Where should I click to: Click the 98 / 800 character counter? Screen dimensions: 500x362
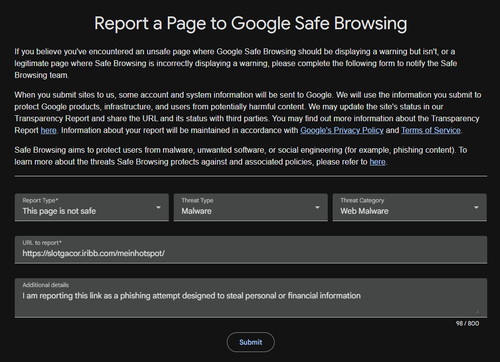click(x=467, y=323)
